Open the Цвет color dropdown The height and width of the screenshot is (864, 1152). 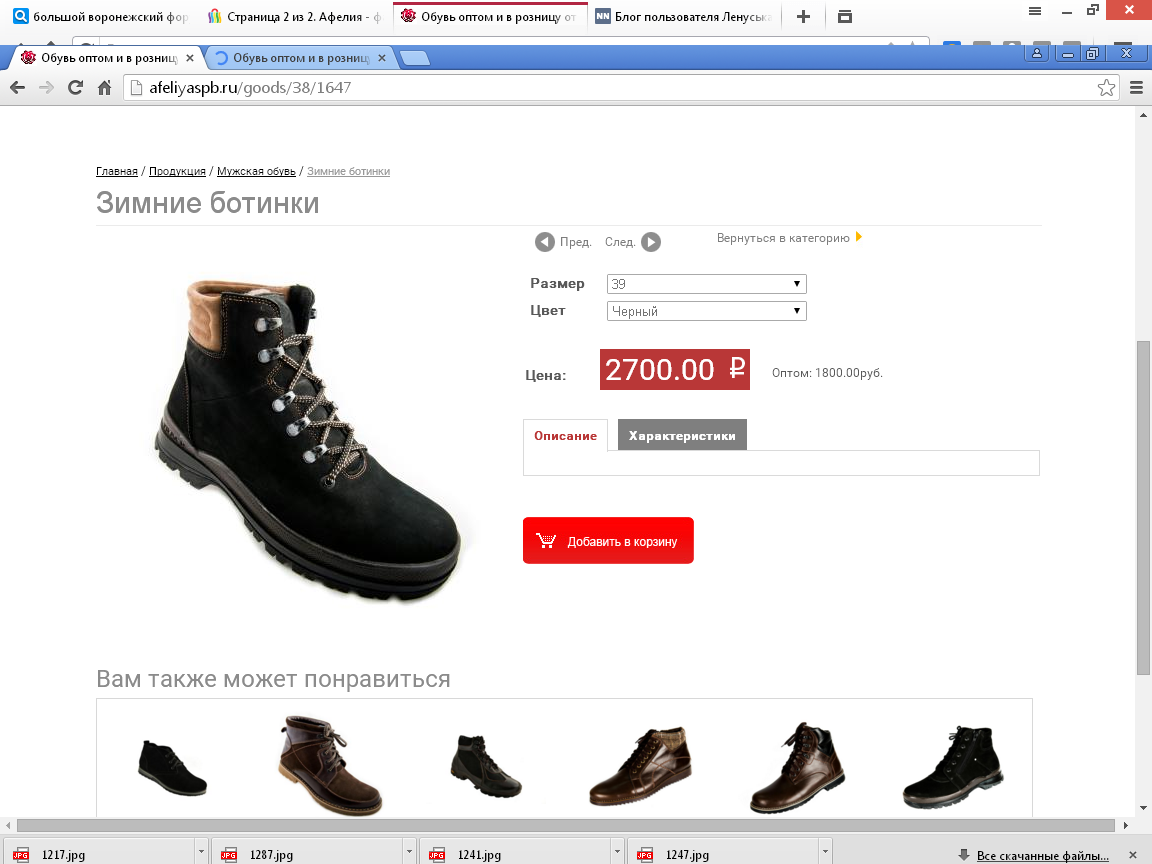point(707,312)
